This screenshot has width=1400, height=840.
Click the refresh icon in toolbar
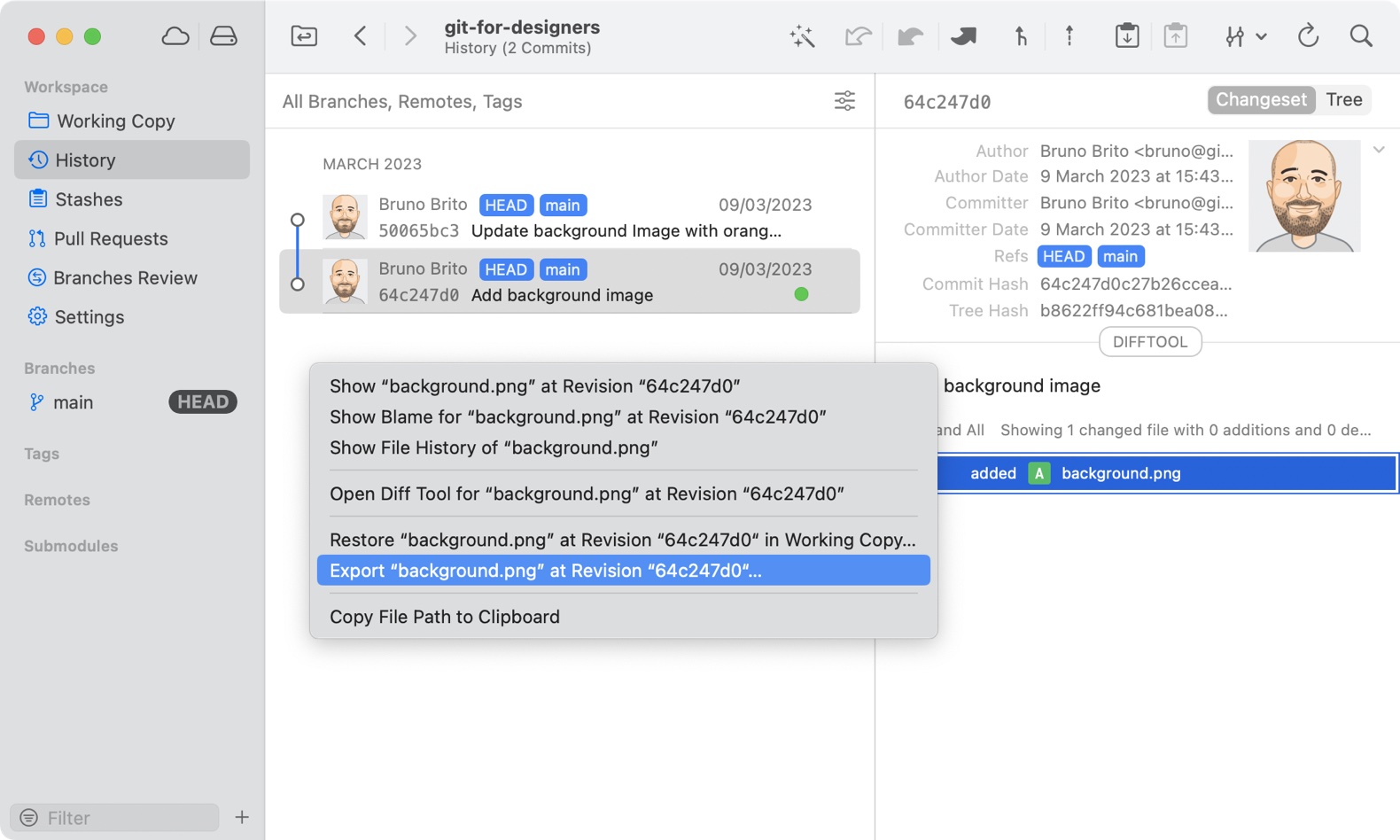pyautogui.click(x=1308, y=36)
